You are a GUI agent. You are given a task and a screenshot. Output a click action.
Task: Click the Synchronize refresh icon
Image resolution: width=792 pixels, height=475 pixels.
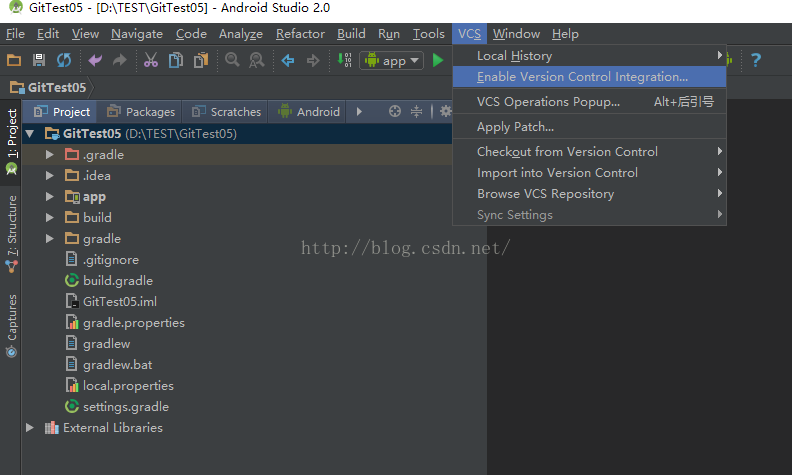point(64,60)
